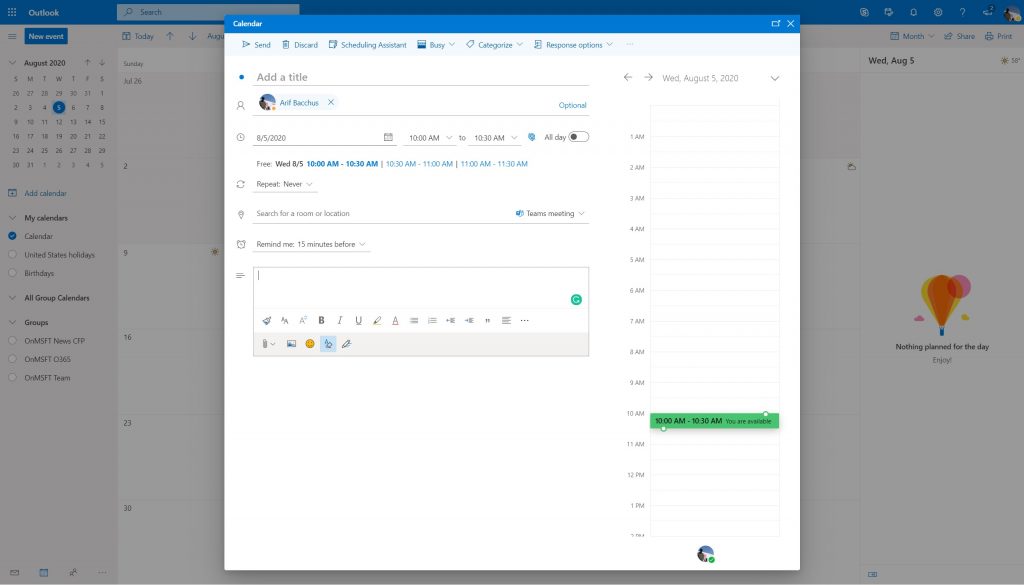Click Discard in the event toolbar
Image resolution: width=1024 pixels, height=585 pixels.
coord(300,44)
